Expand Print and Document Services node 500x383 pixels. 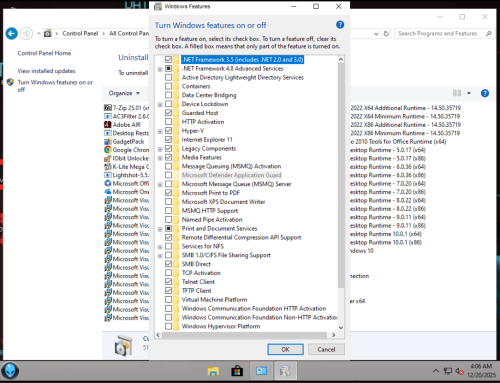tap(160, 229)
